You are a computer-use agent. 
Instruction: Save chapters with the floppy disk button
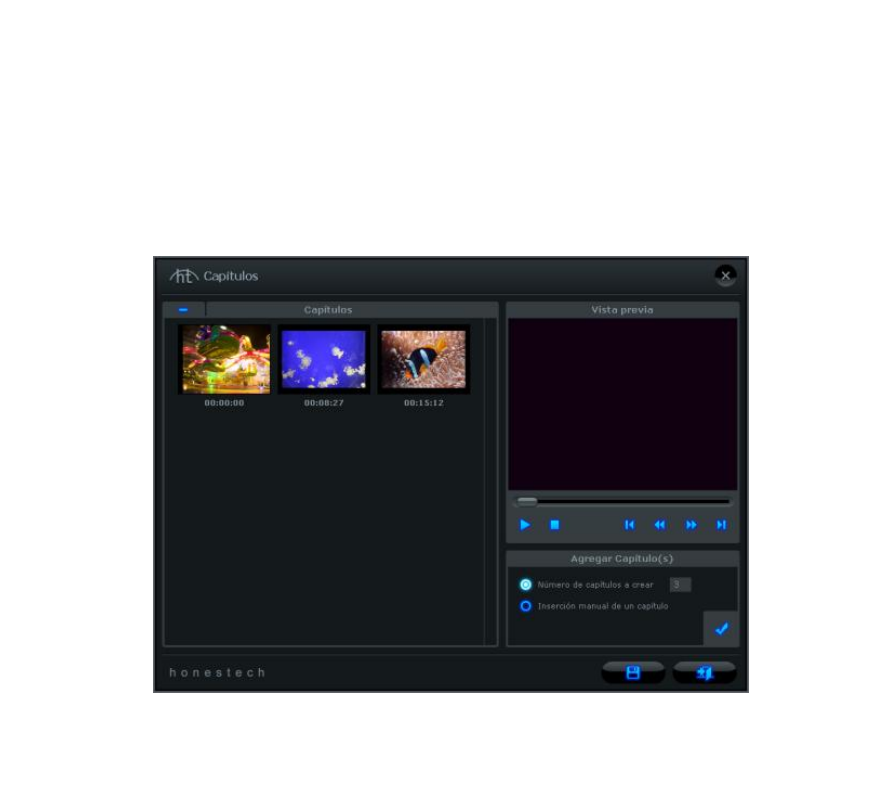tap(633, 672)
